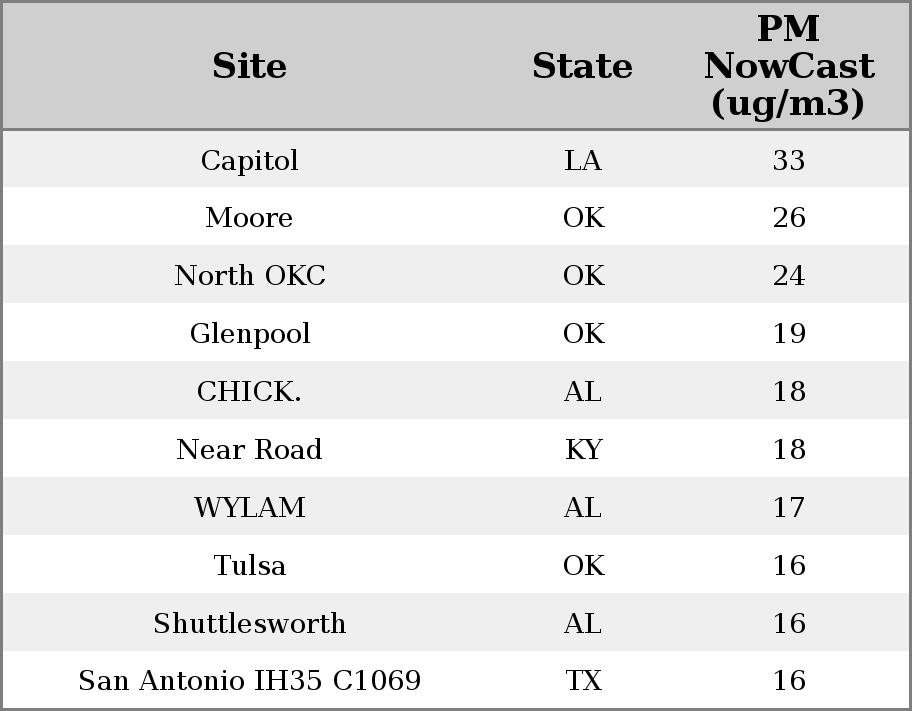Select the Shuttlesworth site cell

(x=249, y=624)
